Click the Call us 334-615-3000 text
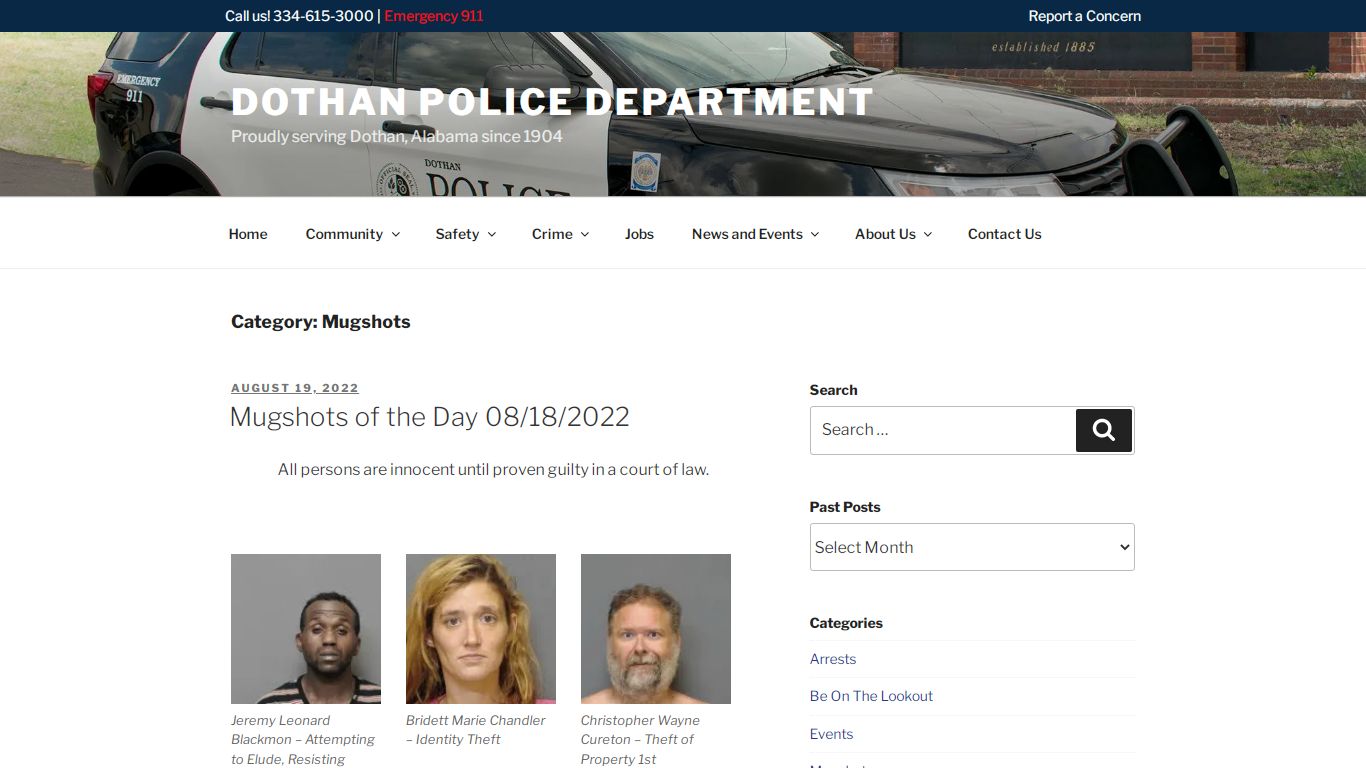Image resolution: width=1366 pixels, height=768 pixels. pyautogui.click(x=299, y=16)
